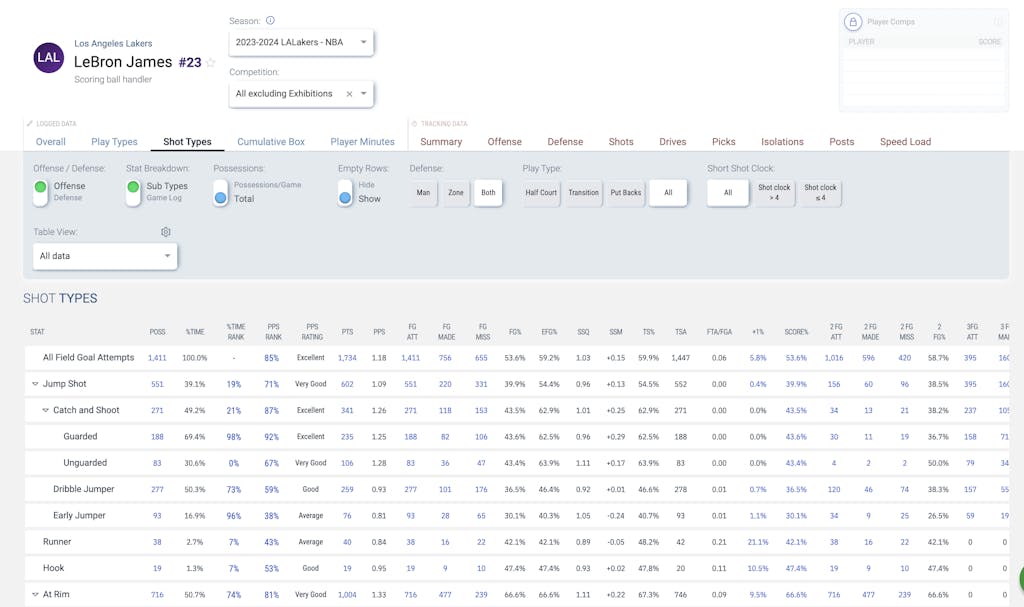Image resolution: width=1024 pixels, height=607 pixels.
Task: Click Early Jumper's PTS value 76
Action: tap(347, 516)
